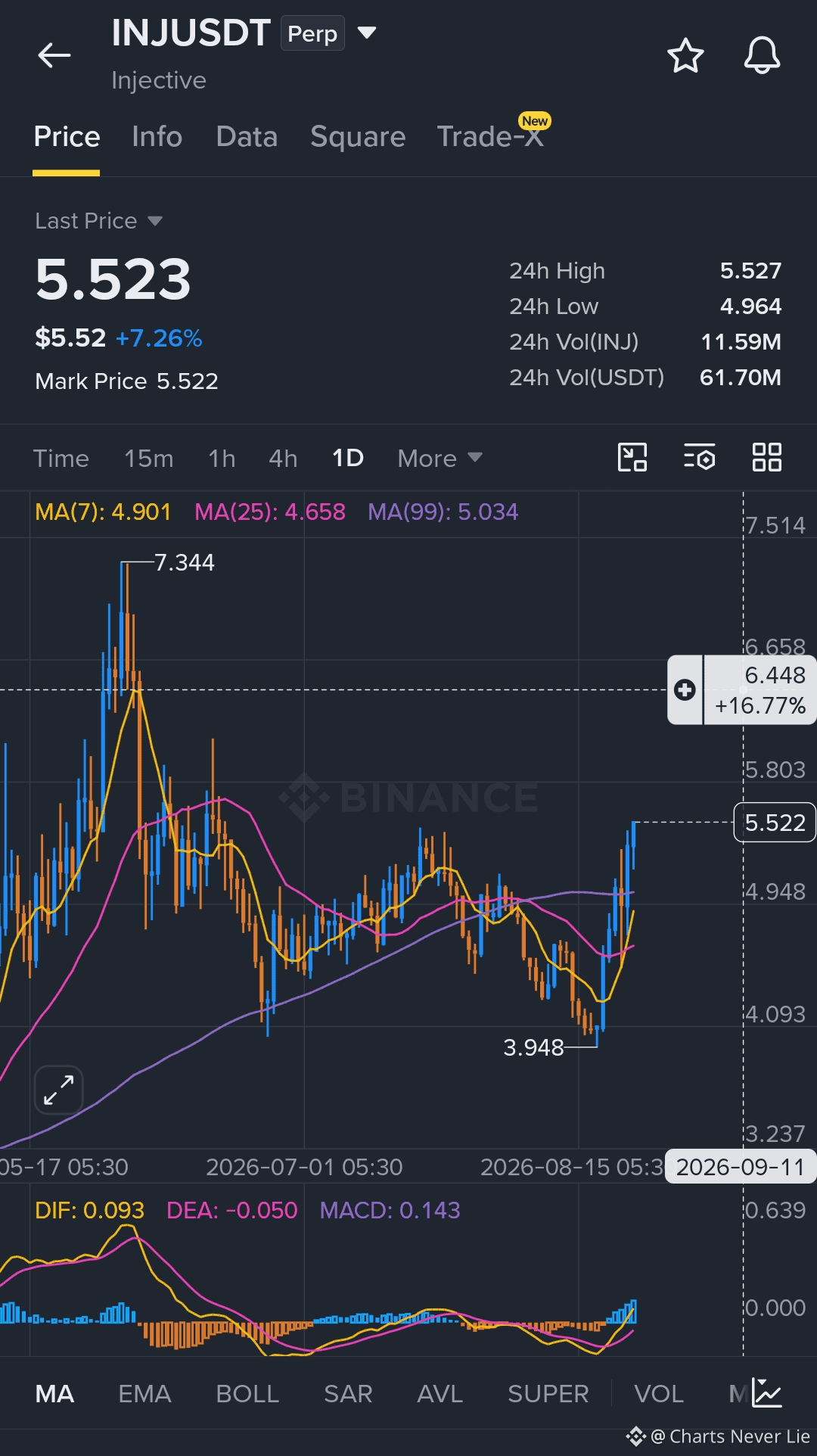Select the AVL indicator
Image resolution: width=817 pixels, height=1456 pixels.
[x=440, y=1394]
